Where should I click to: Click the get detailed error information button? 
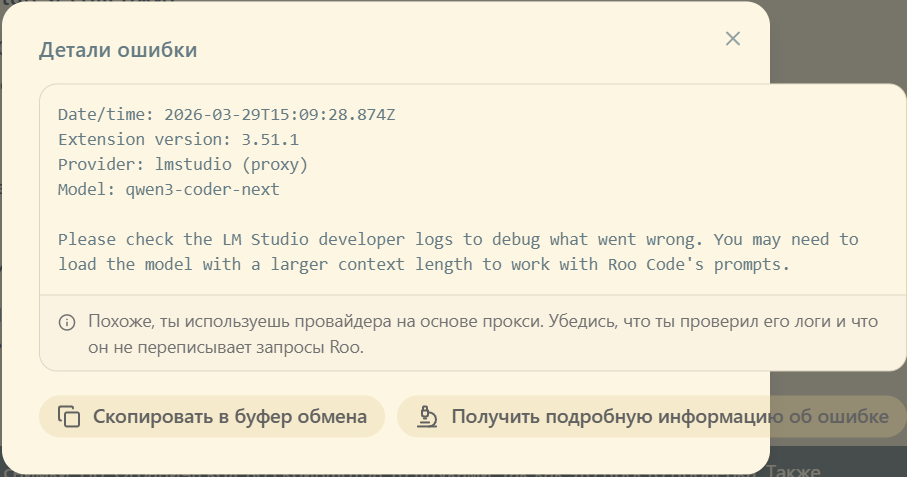click(x=651, y=416)
